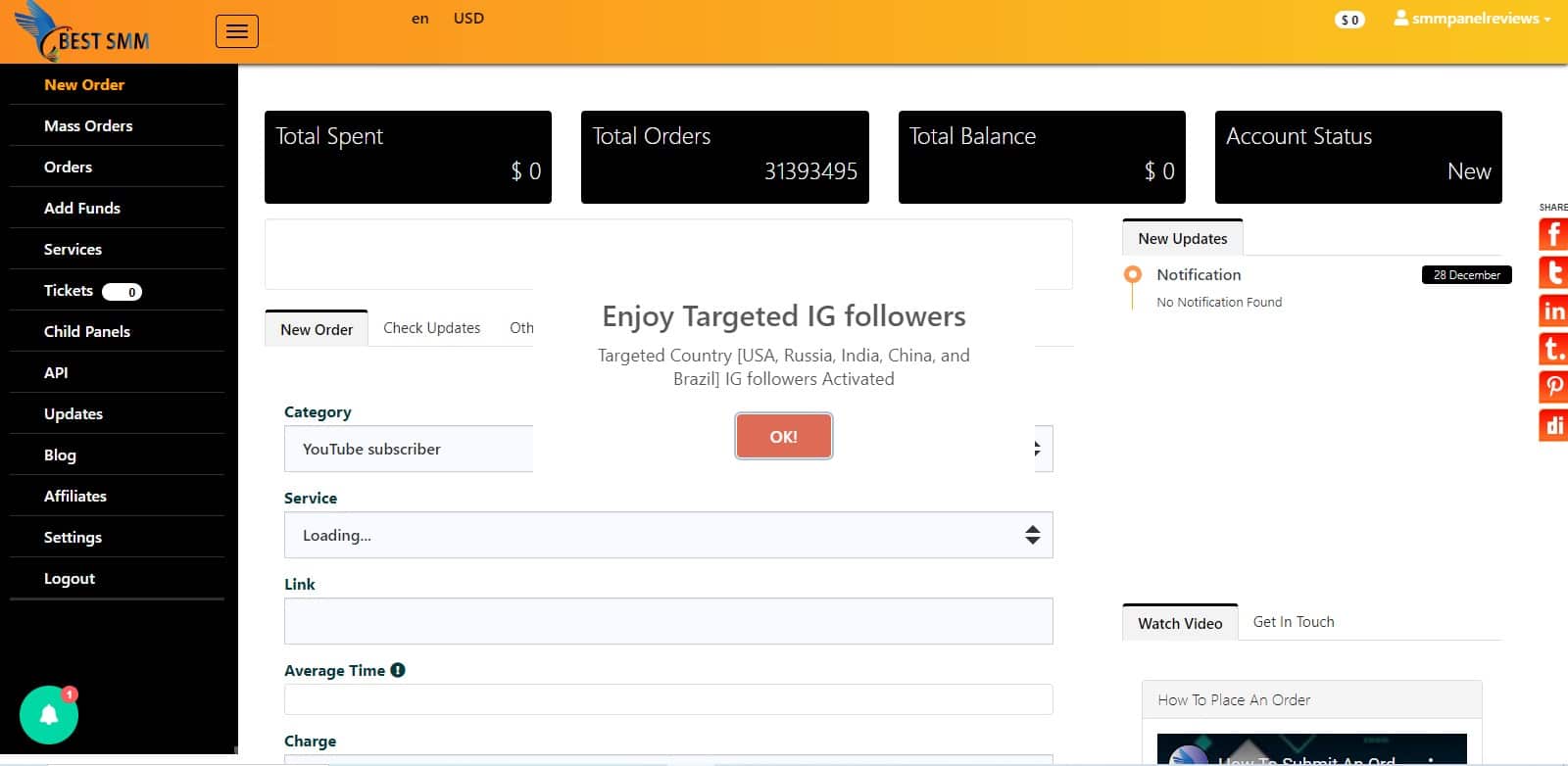Open Add Funds in the sidebar
Image resolution: width=1568 pixels, height=766 pixels.
click(x=82, y=208)
